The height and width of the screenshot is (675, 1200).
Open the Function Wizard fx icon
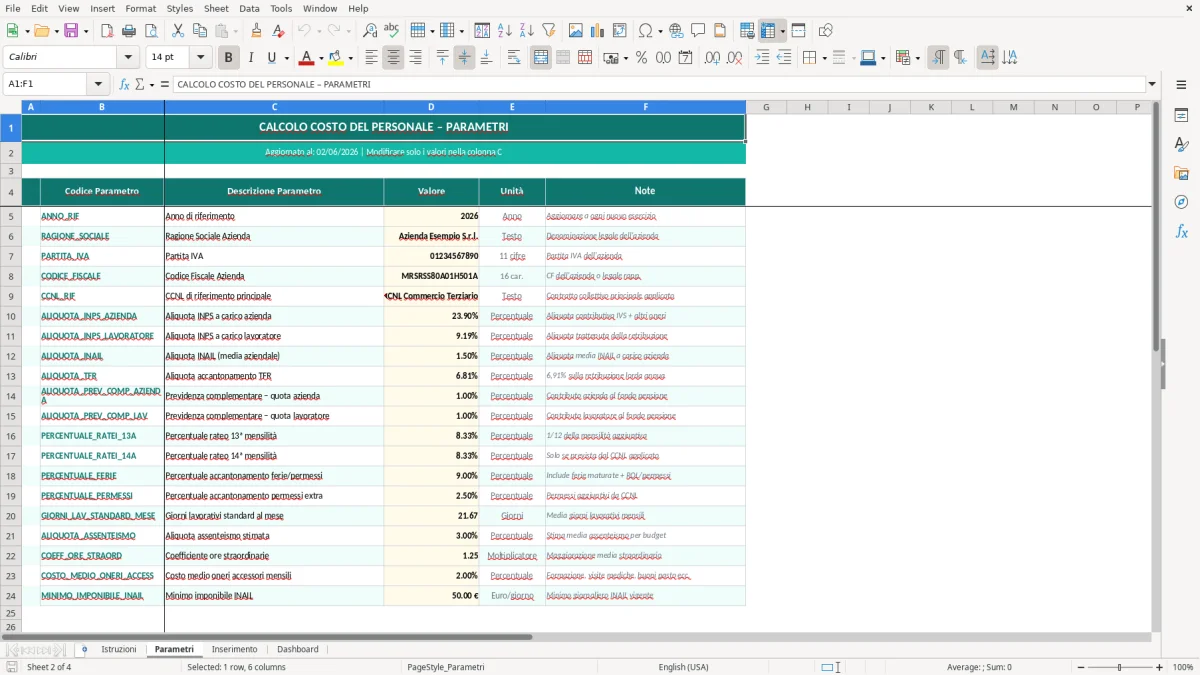click(x=124, y=84)
